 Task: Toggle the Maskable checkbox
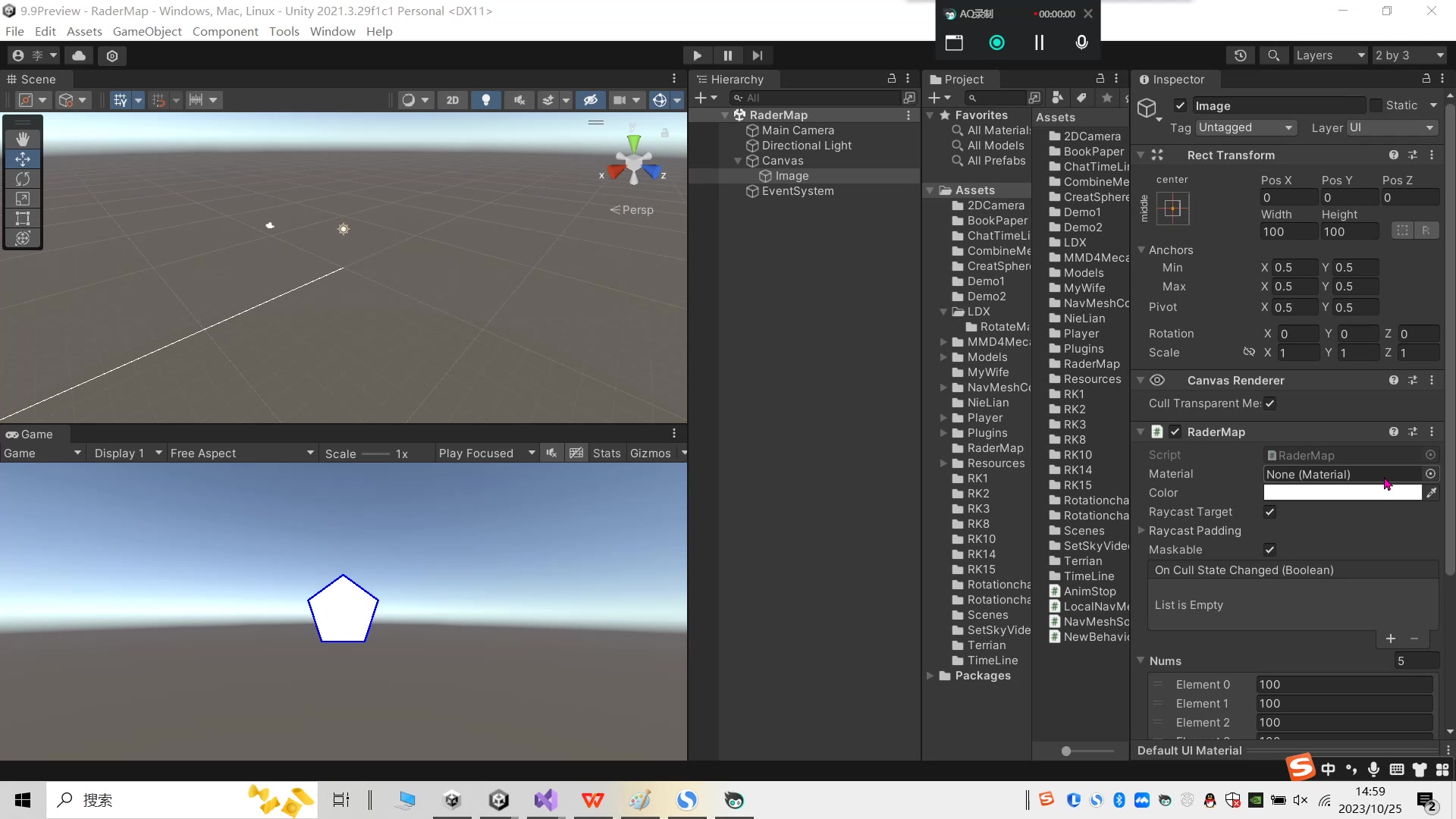pos(1270,550)
